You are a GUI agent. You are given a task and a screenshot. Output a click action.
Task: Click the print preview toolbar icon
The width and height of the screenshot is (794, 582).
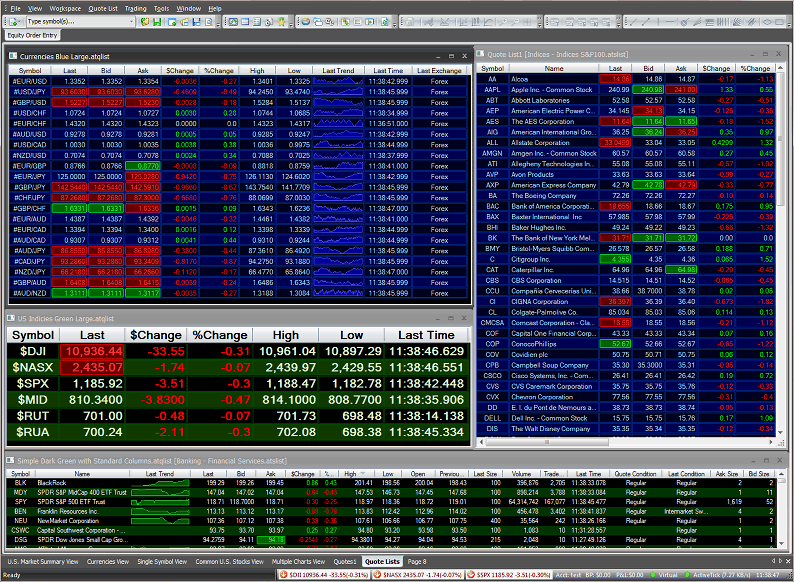(209, 22)
